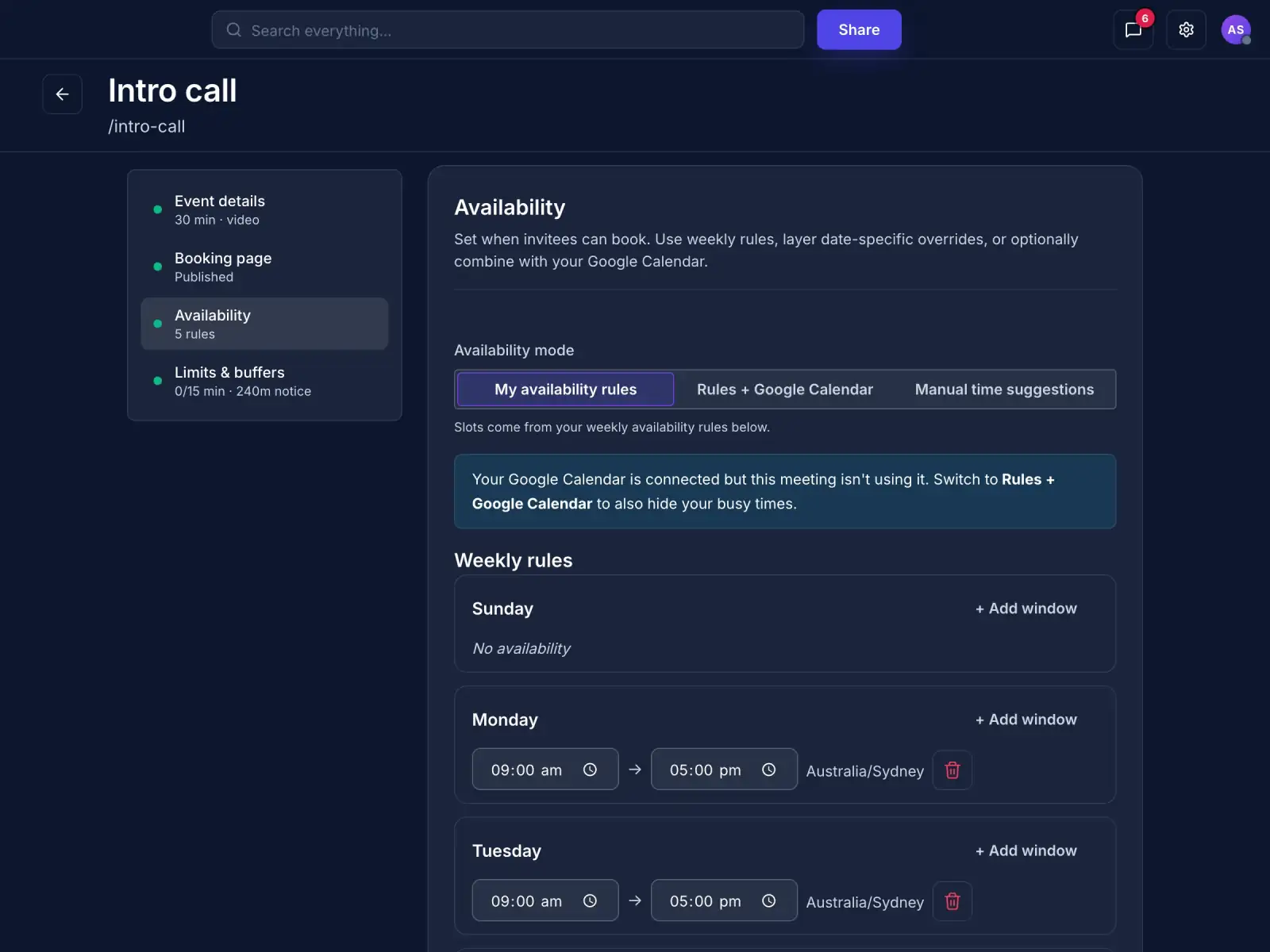Add window for Tuesday

tap(1026, 850)
